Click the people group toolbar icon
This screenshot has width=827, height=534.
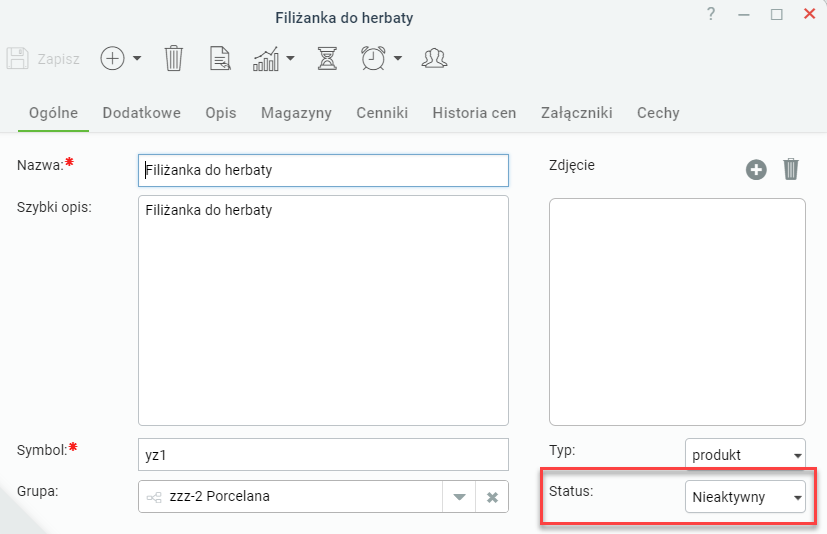pos(434,58)
